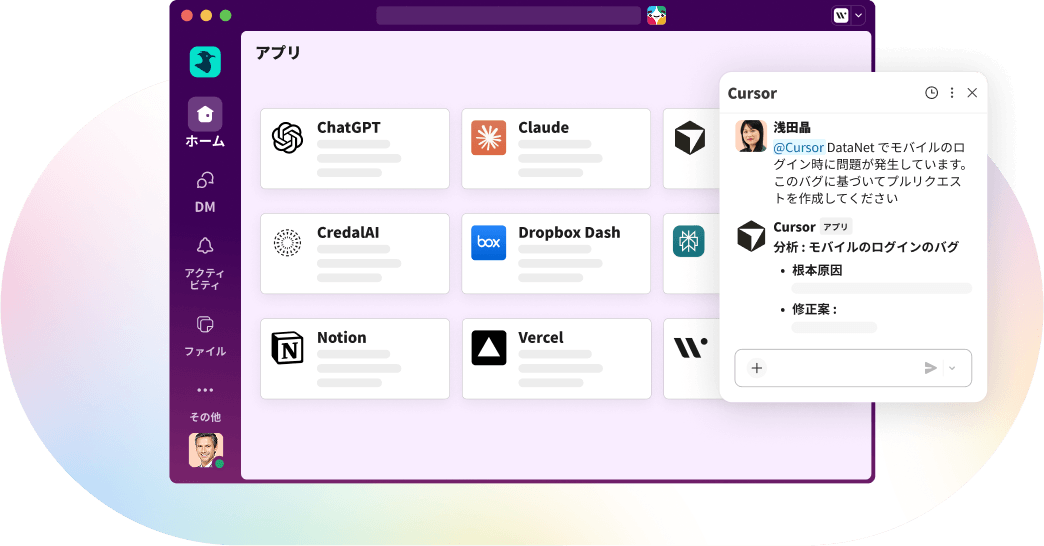Screen dimensions: 1044x546
Task: Open アクティビティ bell icon
Action: pyautogui.click(x=205, y=246)
